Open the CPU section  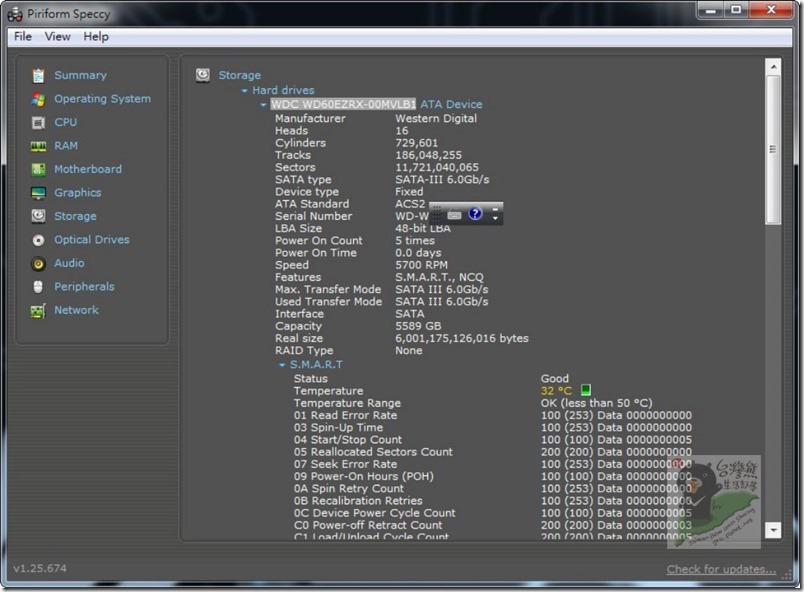pos(66,123)
